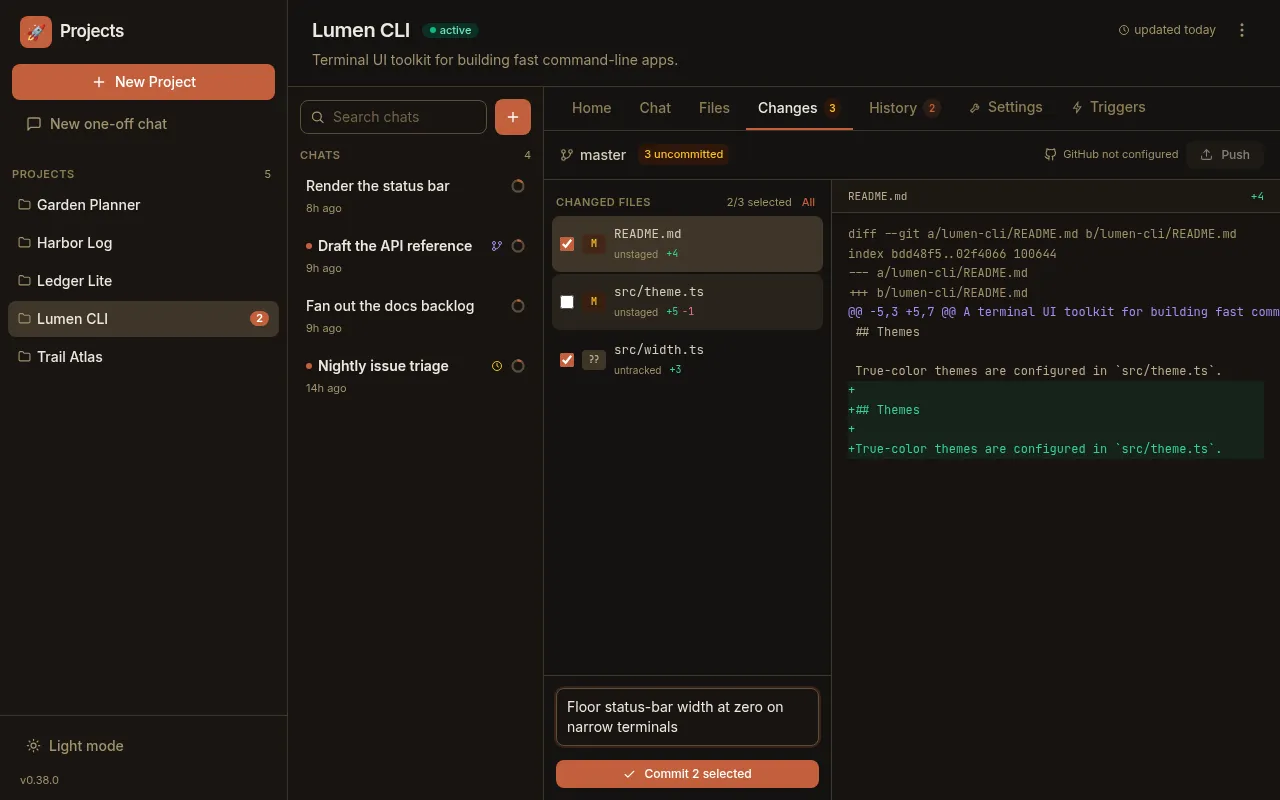Click the 3 uncommitted badge

tap(683, 155)
